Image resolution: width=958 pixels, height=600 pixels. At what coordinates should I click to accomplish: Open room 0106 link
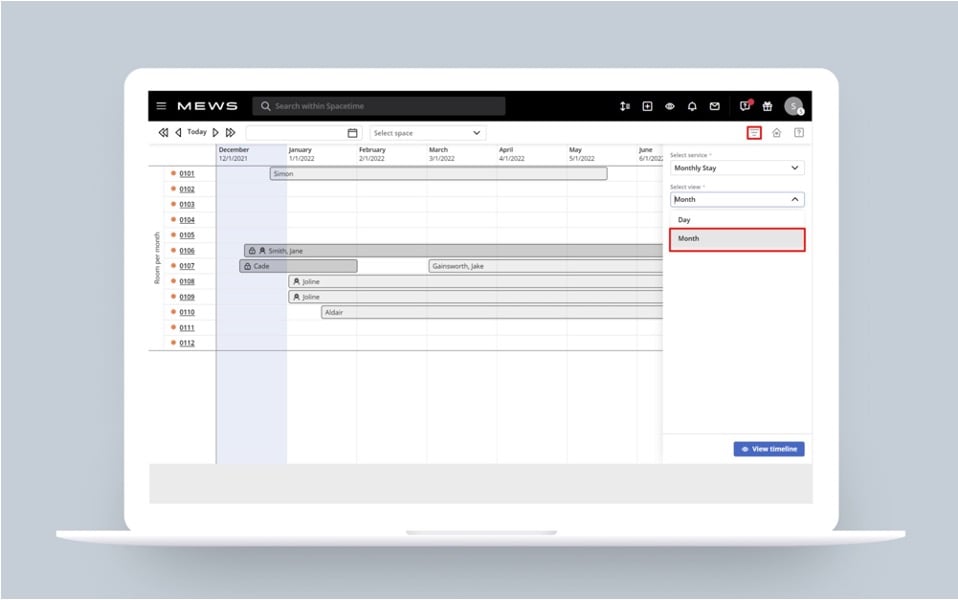coord(187,251)
